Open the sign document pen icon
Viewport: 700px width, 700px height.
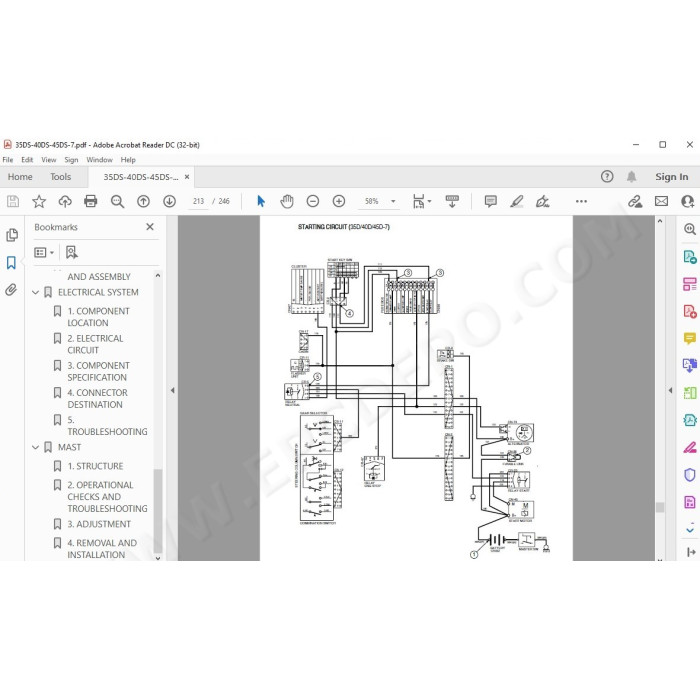(542, 201)
